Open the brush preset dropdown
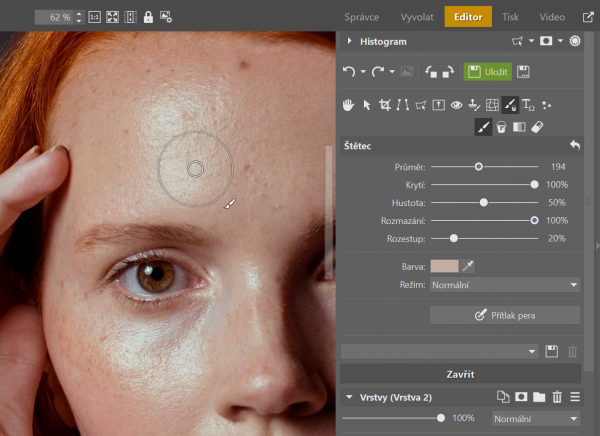 (x=439, y=351)
